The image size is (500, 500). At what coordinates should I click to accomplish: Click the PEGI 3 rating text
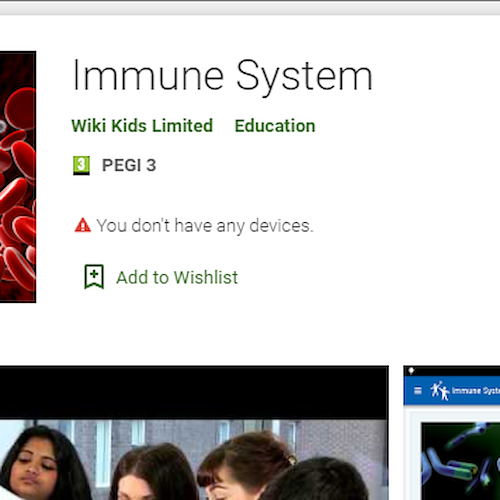point(129,165)
